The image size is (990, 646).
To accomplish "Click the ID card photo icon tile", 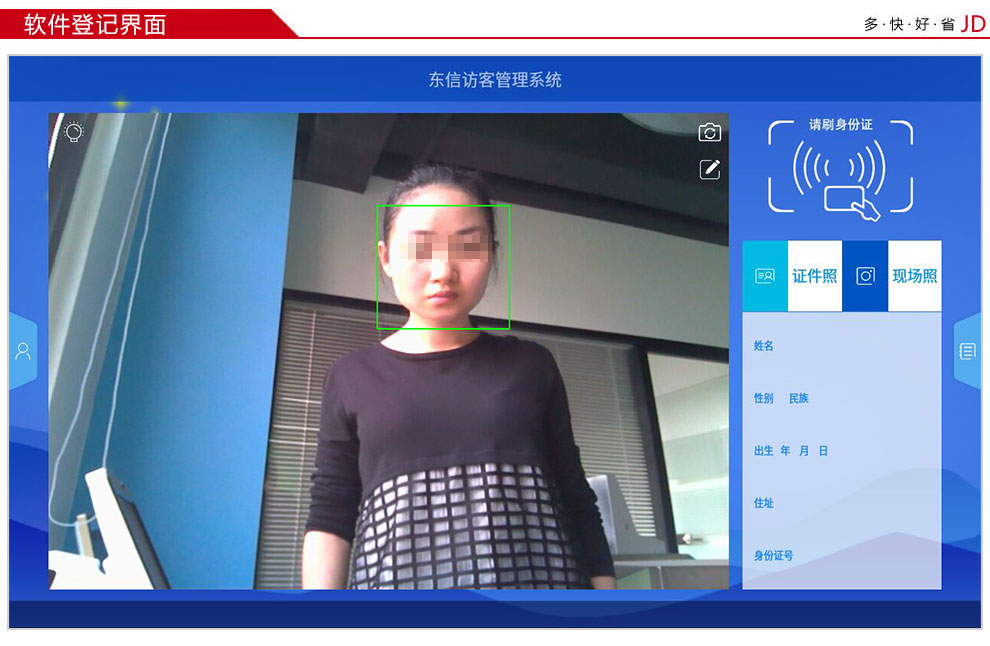I will (765, 276).
